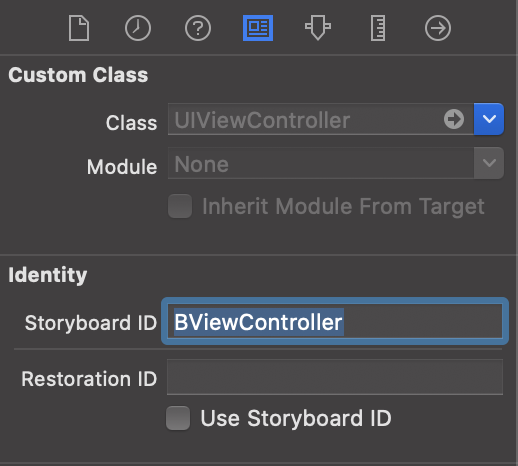The image size is (518, 466).
Task: Focus the Storyboard ID text field
Action: coord(335,322)
